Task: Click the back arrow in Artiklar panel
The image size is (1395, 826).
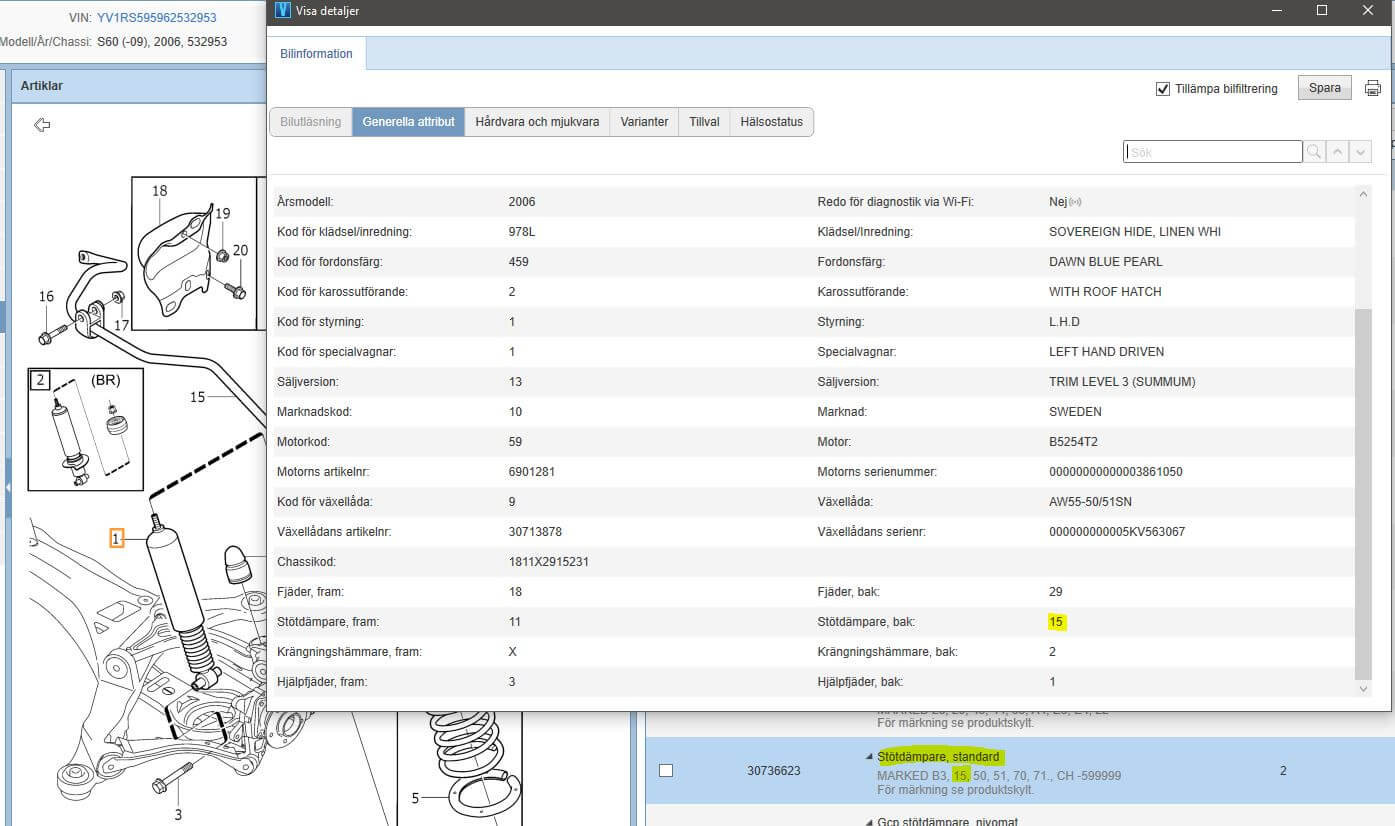Action: tap(42, 125)
